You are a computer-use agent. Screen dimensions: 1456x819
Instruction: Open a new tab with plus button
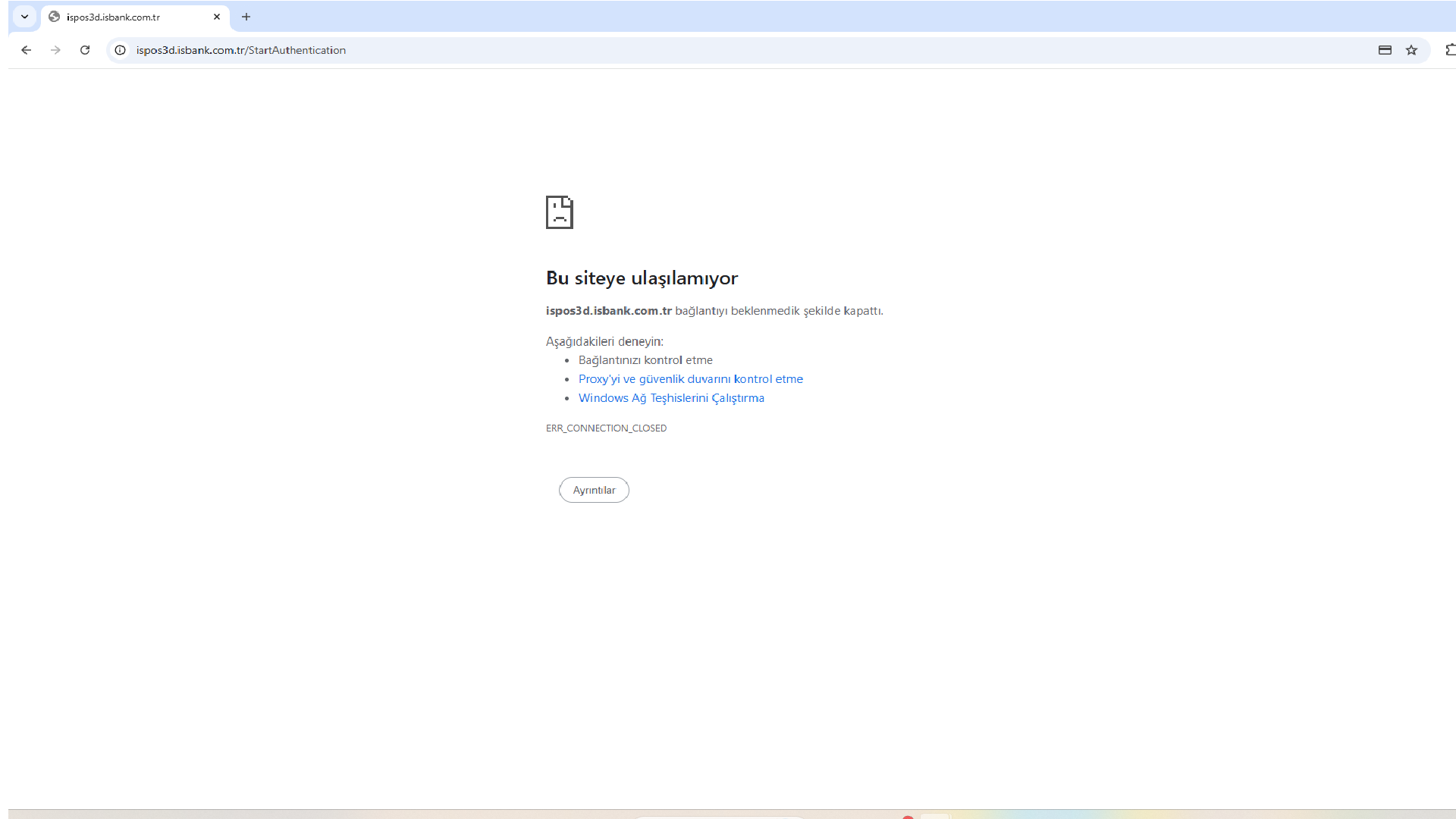[246, 17]
